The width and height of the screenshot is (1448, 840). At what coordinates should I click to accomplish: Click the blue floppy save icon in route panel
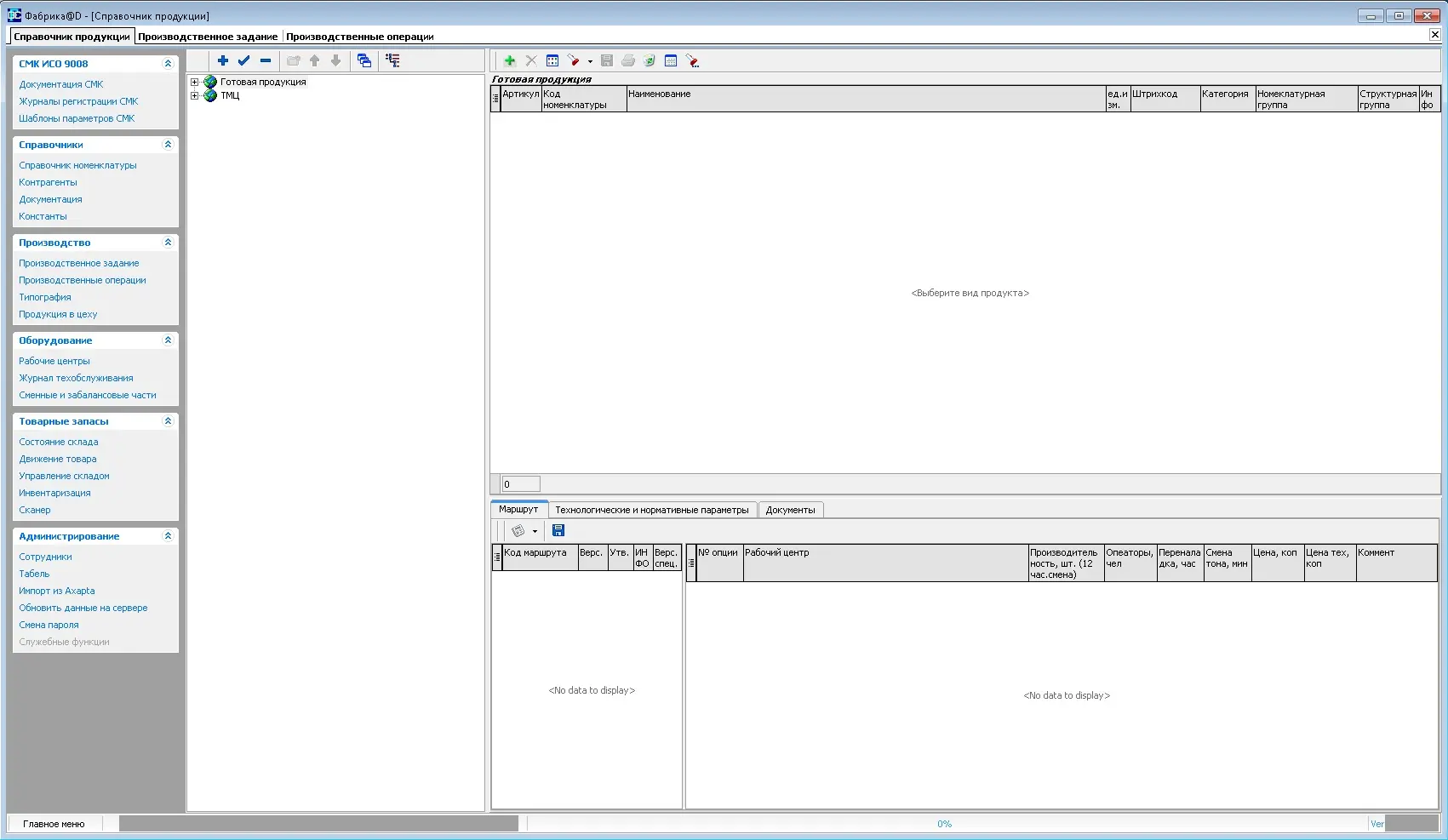(x=558, y=530)
